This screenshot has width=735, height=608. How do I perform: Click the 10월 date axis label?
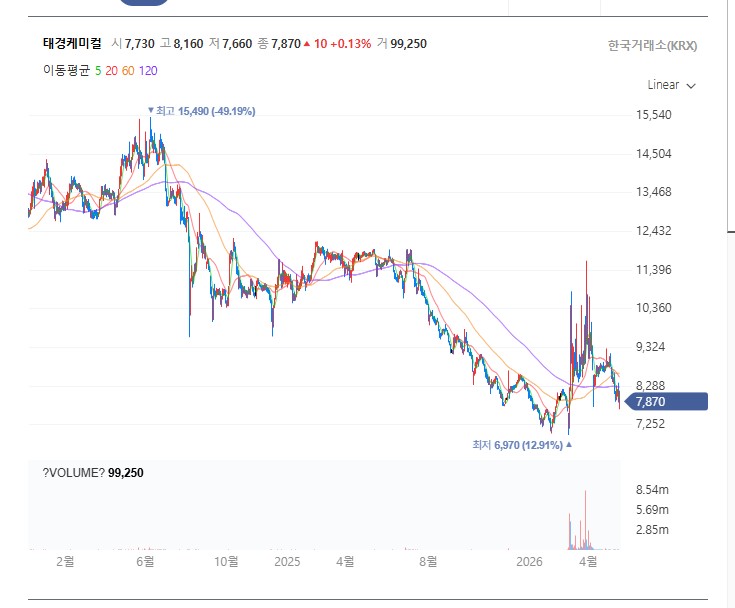pyautogui.click(x=226, y=561)
